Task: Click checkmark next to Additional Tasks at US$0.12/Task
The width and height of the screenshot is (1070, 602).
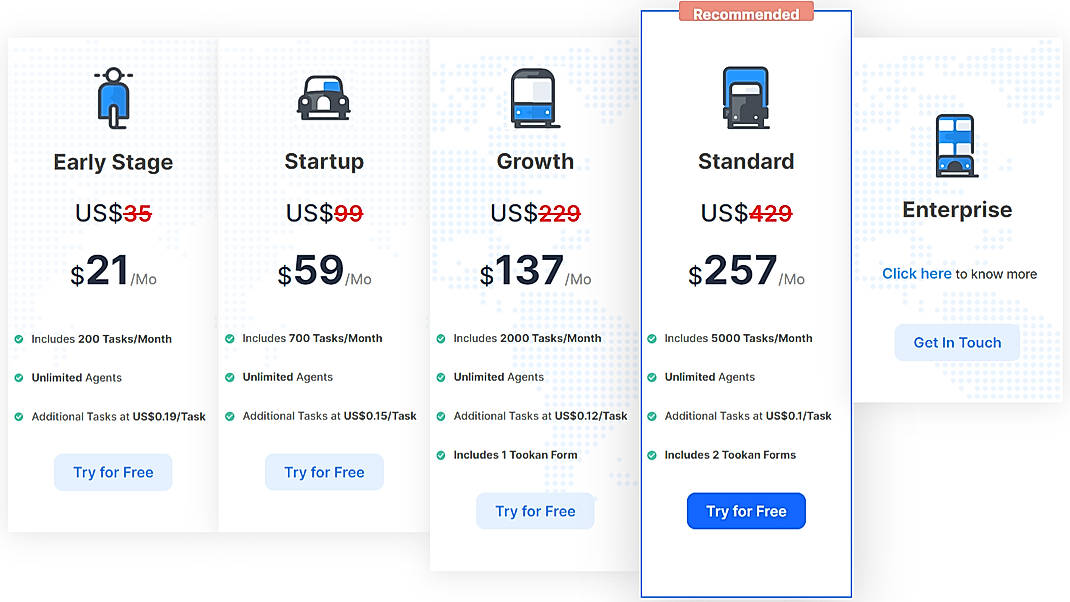Action: [x=443, y=416]
